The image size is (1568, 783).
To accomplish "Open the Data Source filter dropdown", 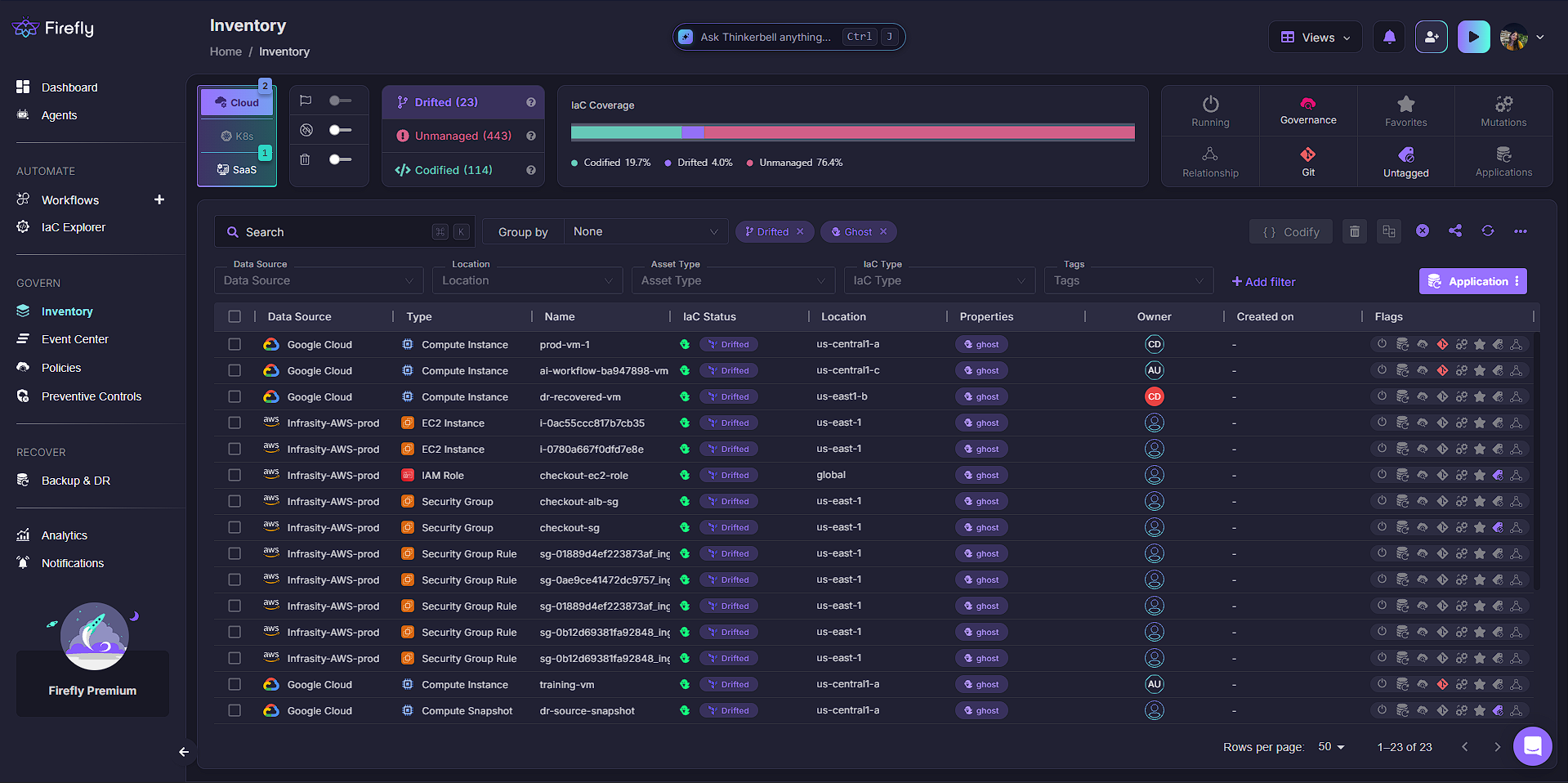I will (x=319, y=280).
